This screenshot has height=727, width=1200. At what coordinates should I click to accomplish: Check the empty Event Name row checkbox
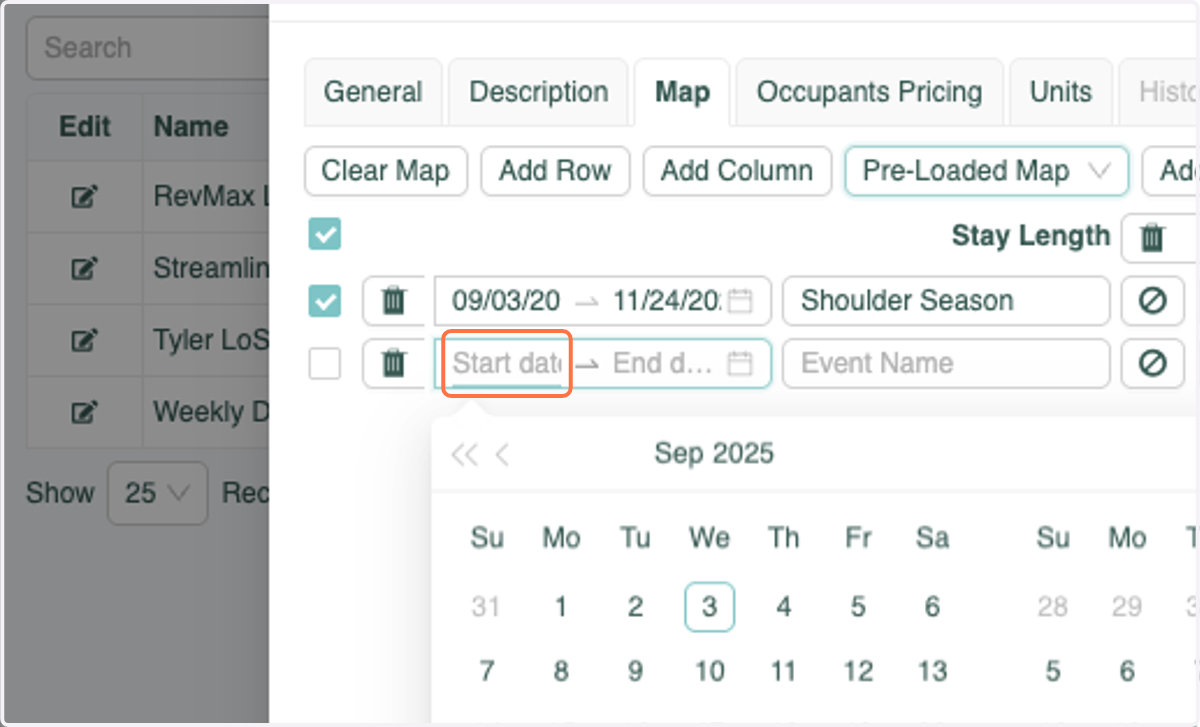325,364
